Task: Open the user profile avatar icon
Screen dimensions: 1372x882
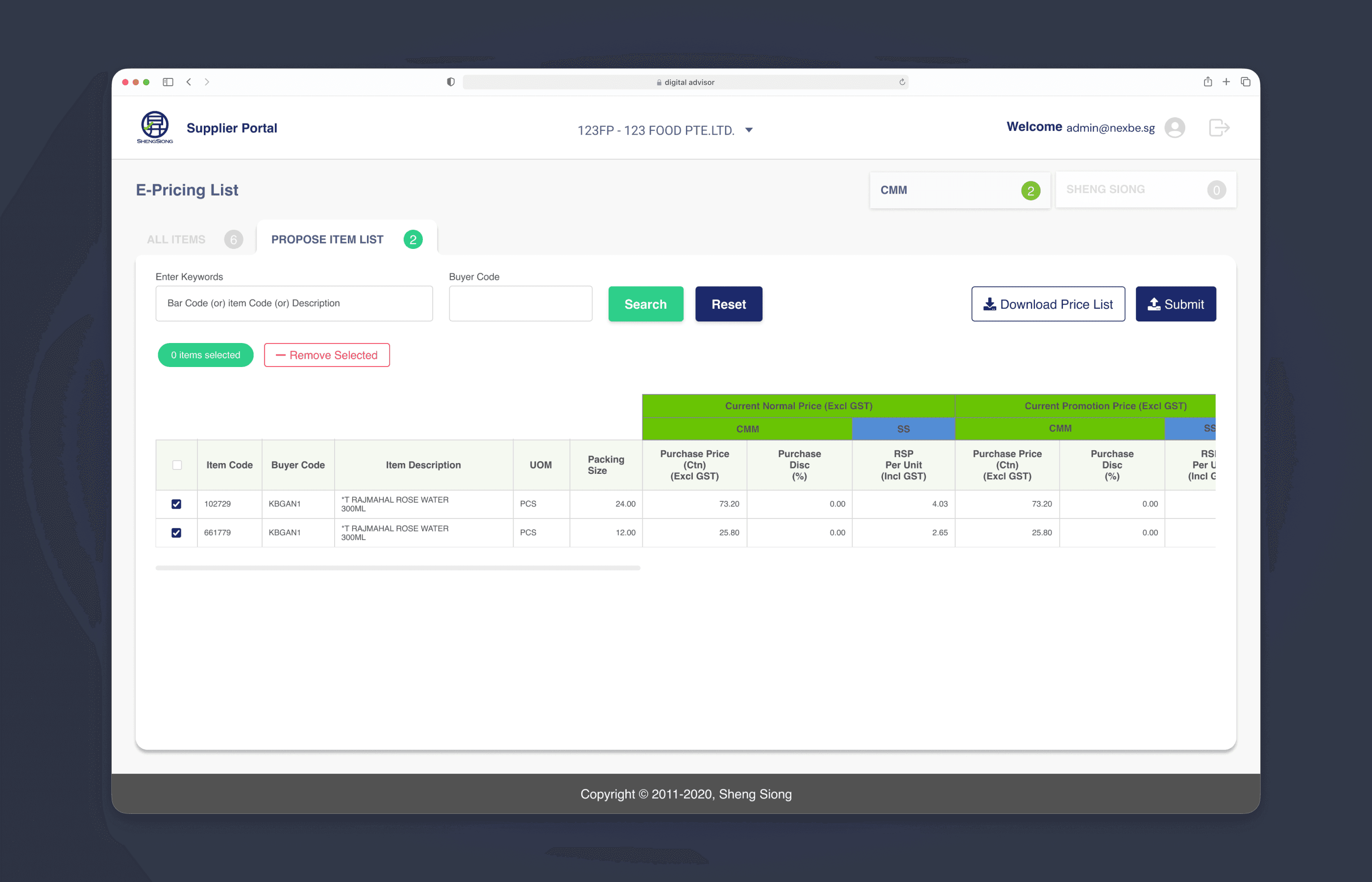Action: coord(1175,127)
